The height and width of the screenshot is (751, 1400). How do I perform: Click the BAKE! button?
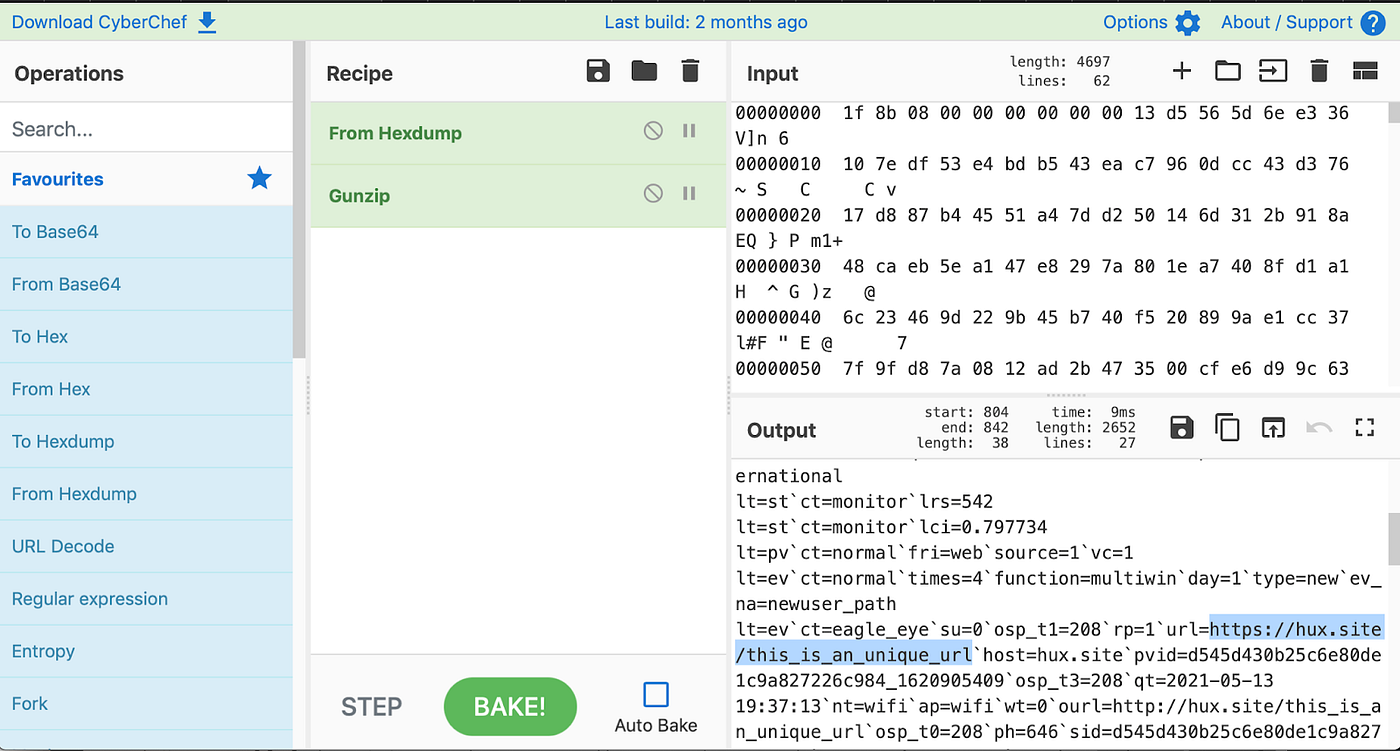510,707
